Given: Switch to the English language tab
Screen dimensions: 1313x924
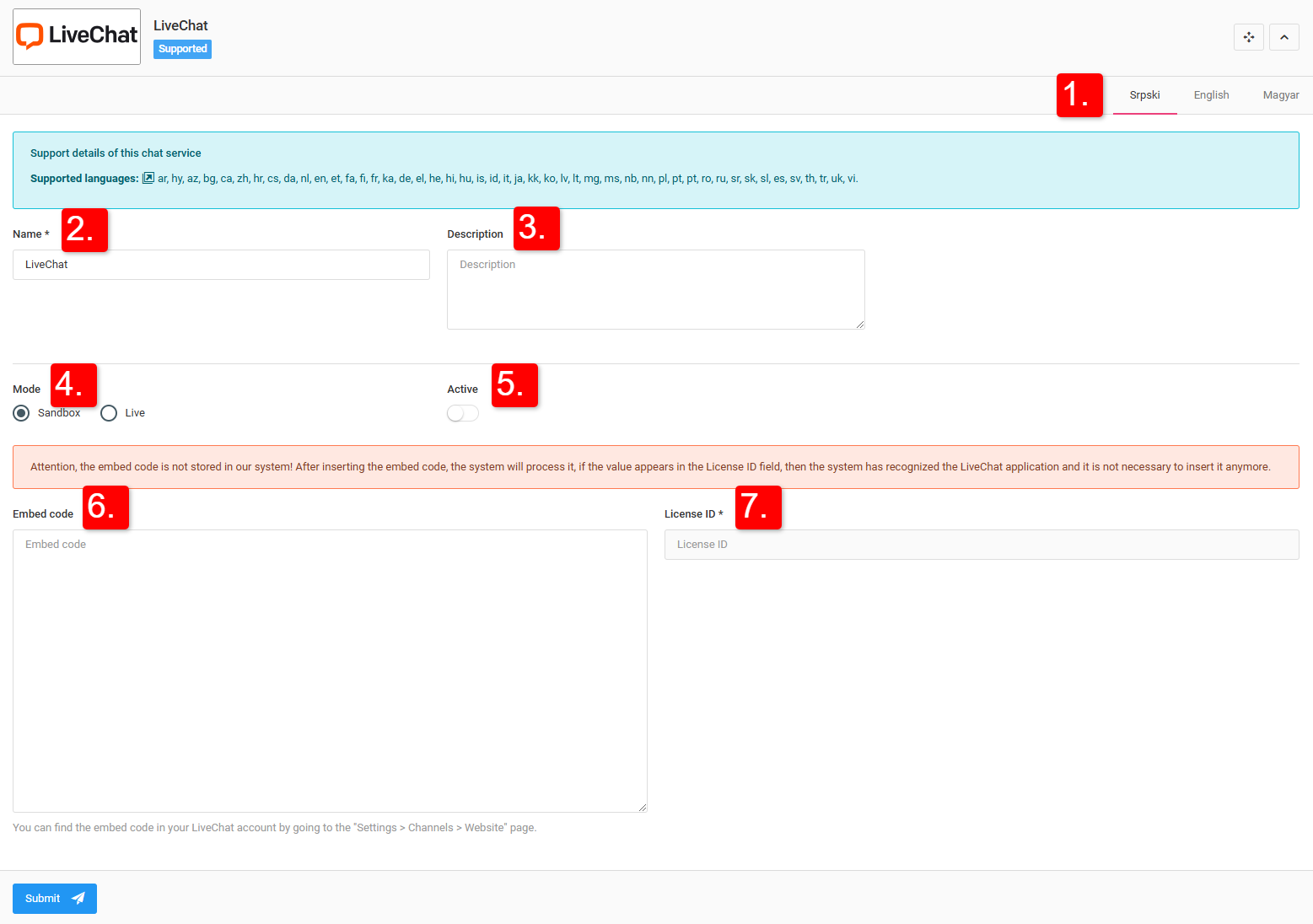Looking at the screenshot, I should [x=1211, y=95].
